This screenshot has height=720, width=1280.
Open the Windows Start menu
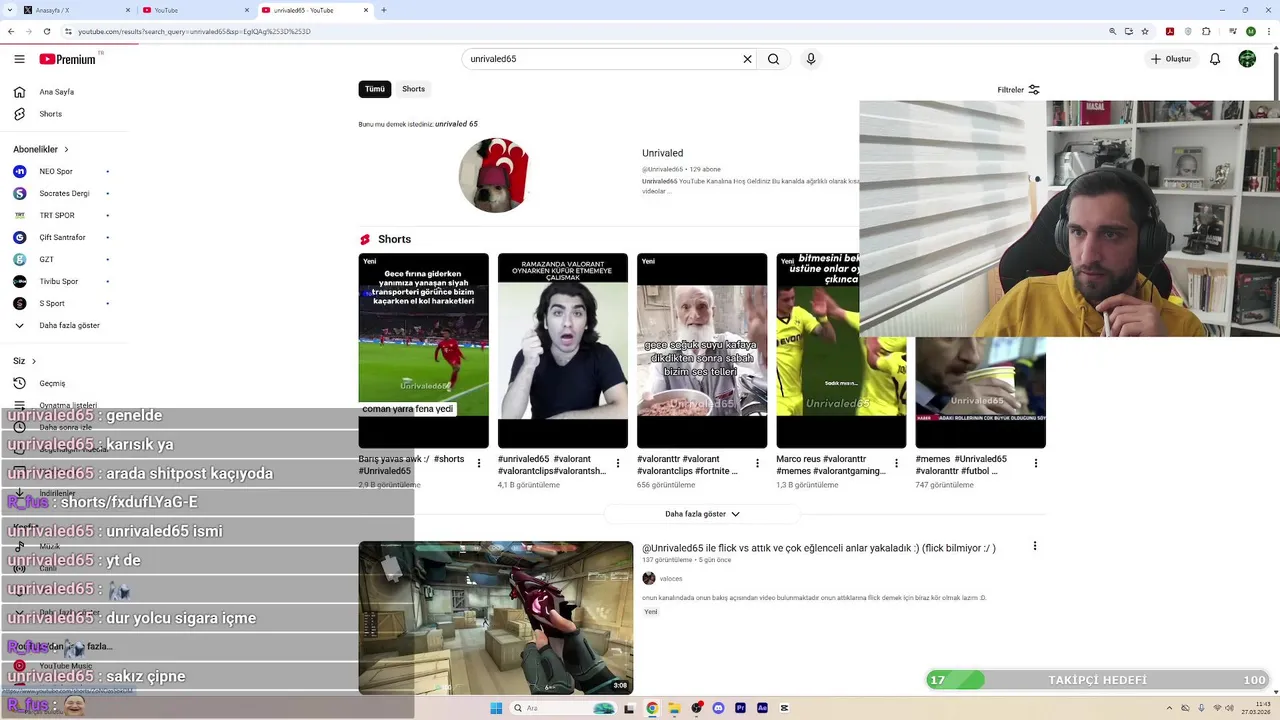coord(496,708)
